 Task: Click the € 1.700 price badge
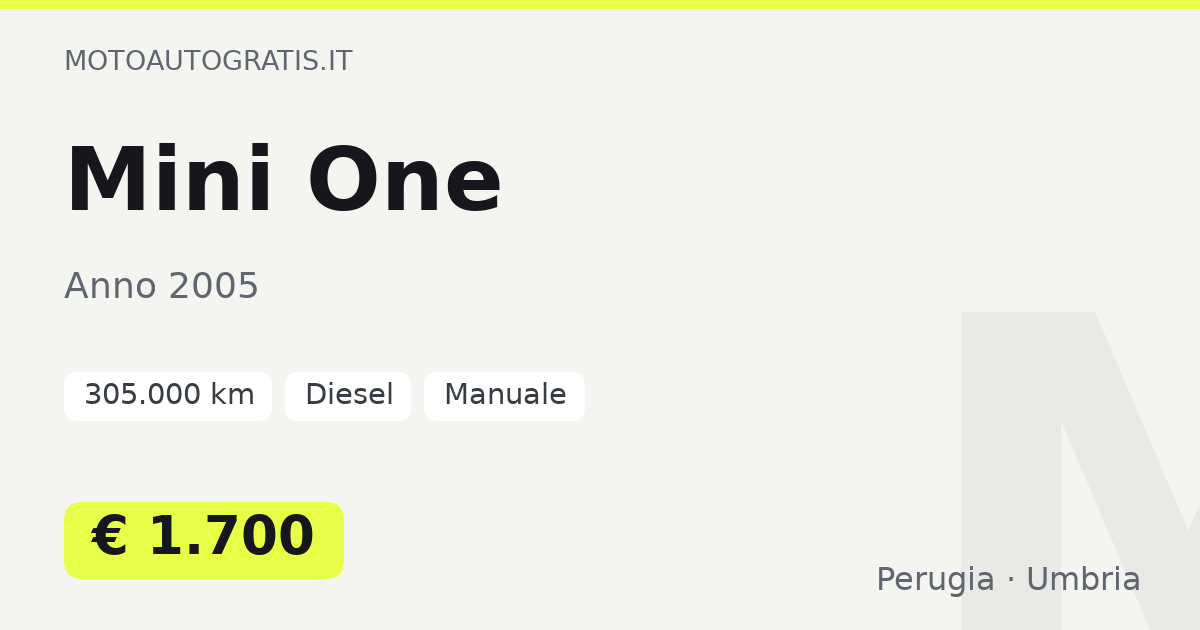pos(204,540)
